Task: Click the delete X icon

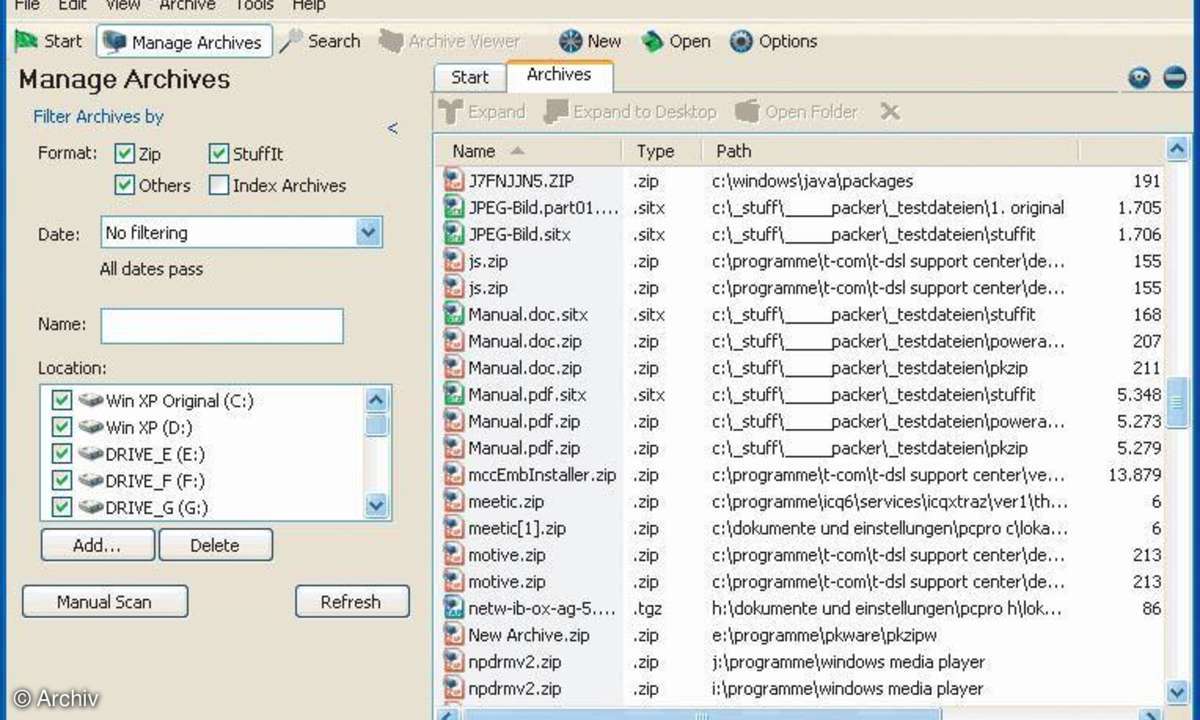Action: tap(890, 112)
